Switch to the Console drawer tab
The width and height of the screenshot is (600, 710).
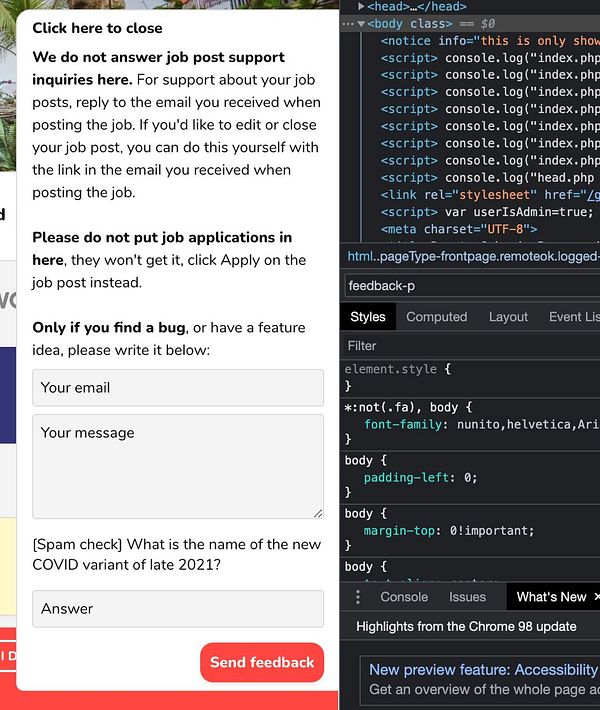pyautogui.click(x=404, y=597)
